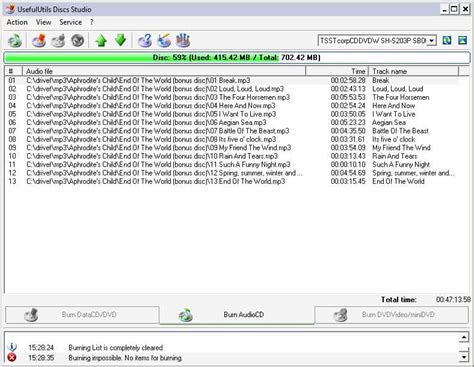Click the erase disc icon with pencil
Screen dimensions: 474x367
click(164, 41)
